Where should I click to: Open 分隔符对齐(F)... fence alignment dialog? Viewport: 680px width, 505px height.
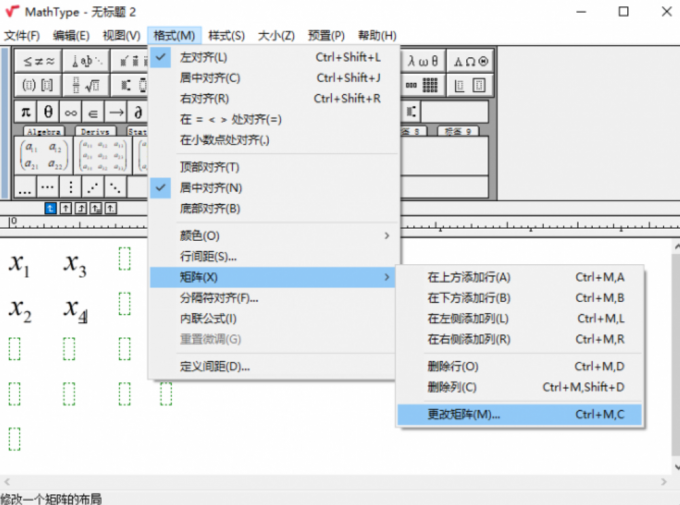pos(272,298)
